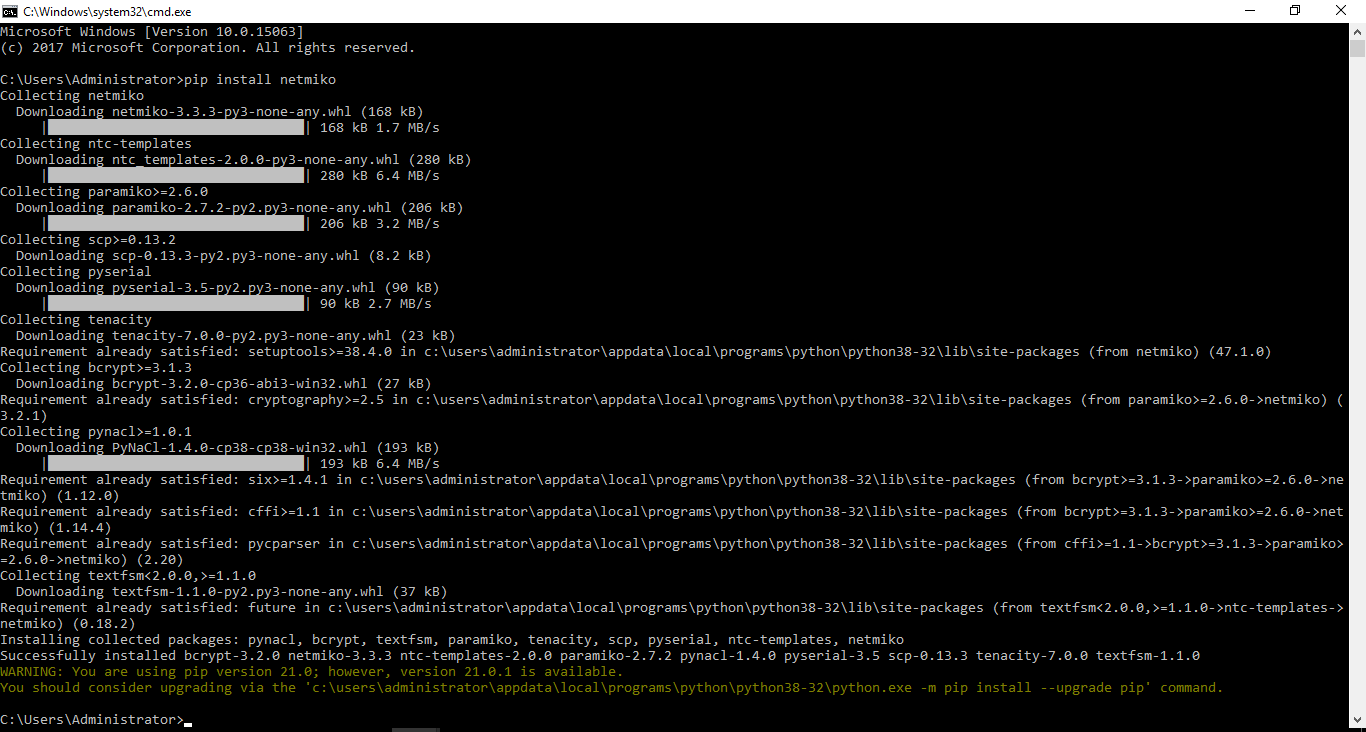1366x732 pixels.
Task: Click 'Downloading bcrypt-3.2.0-cp36-abi3-win32.whl' line
Action: tap(223, 384)
